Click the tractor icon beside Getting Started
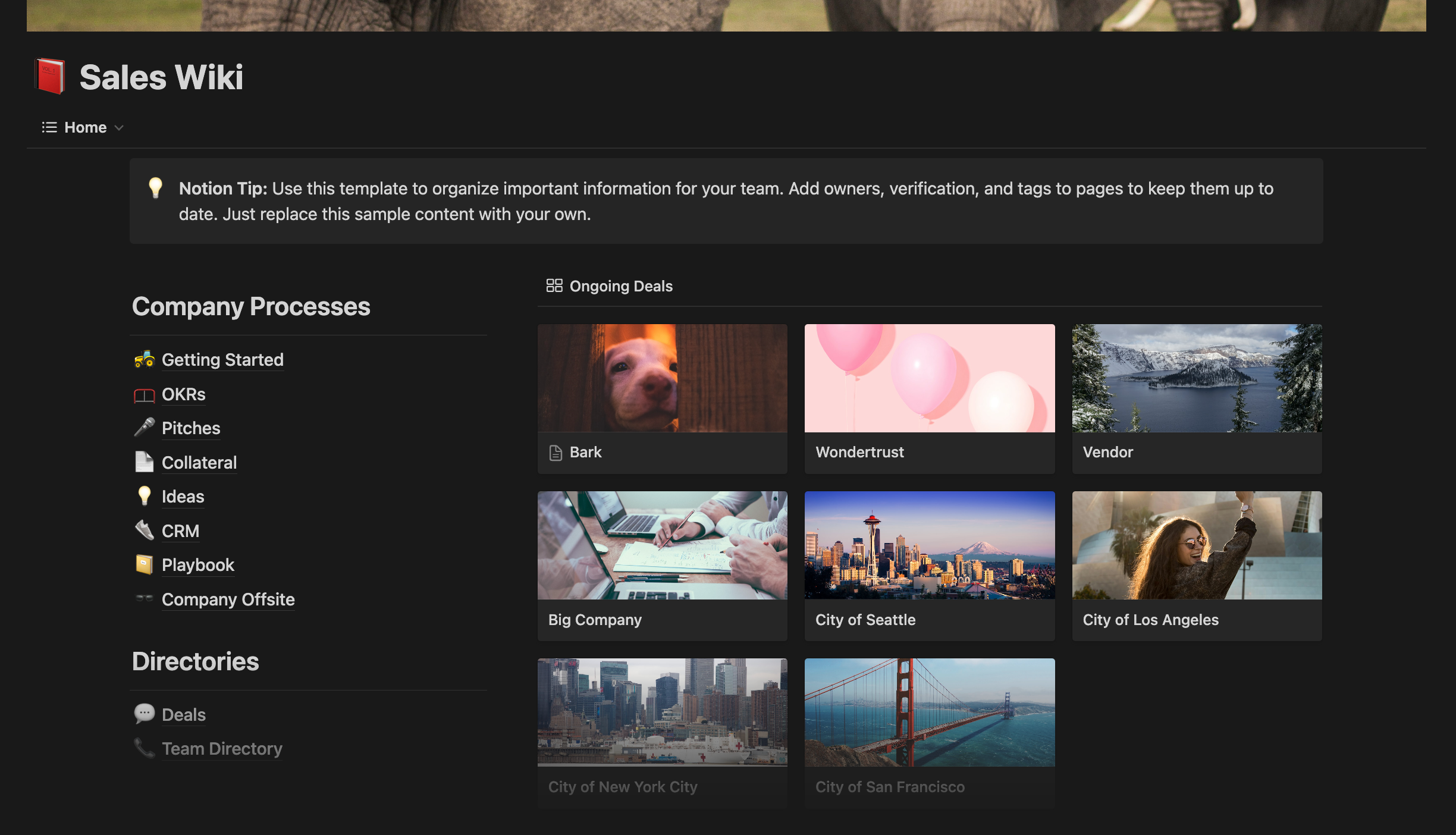The width and height of the screenshot is (1456, 835). (x=144, y=359)
